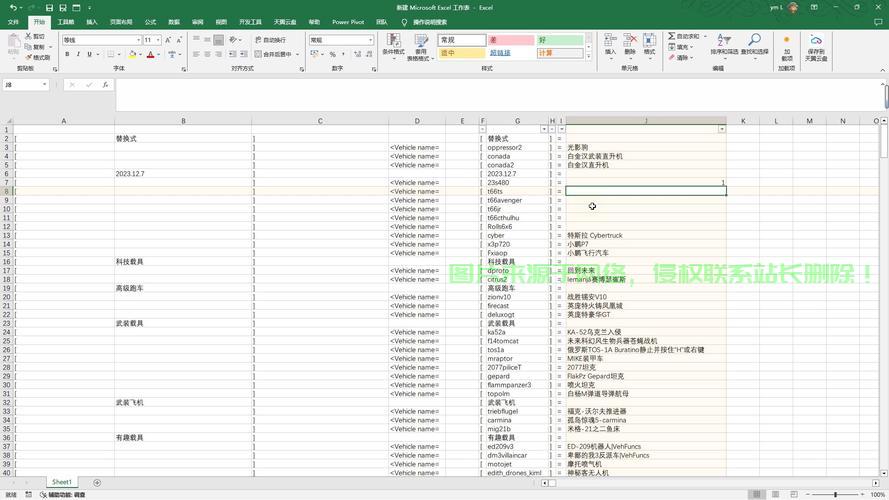Open the font size dropdown
Viewport: 889px width, 500px height.
click(x=158, y=40)
